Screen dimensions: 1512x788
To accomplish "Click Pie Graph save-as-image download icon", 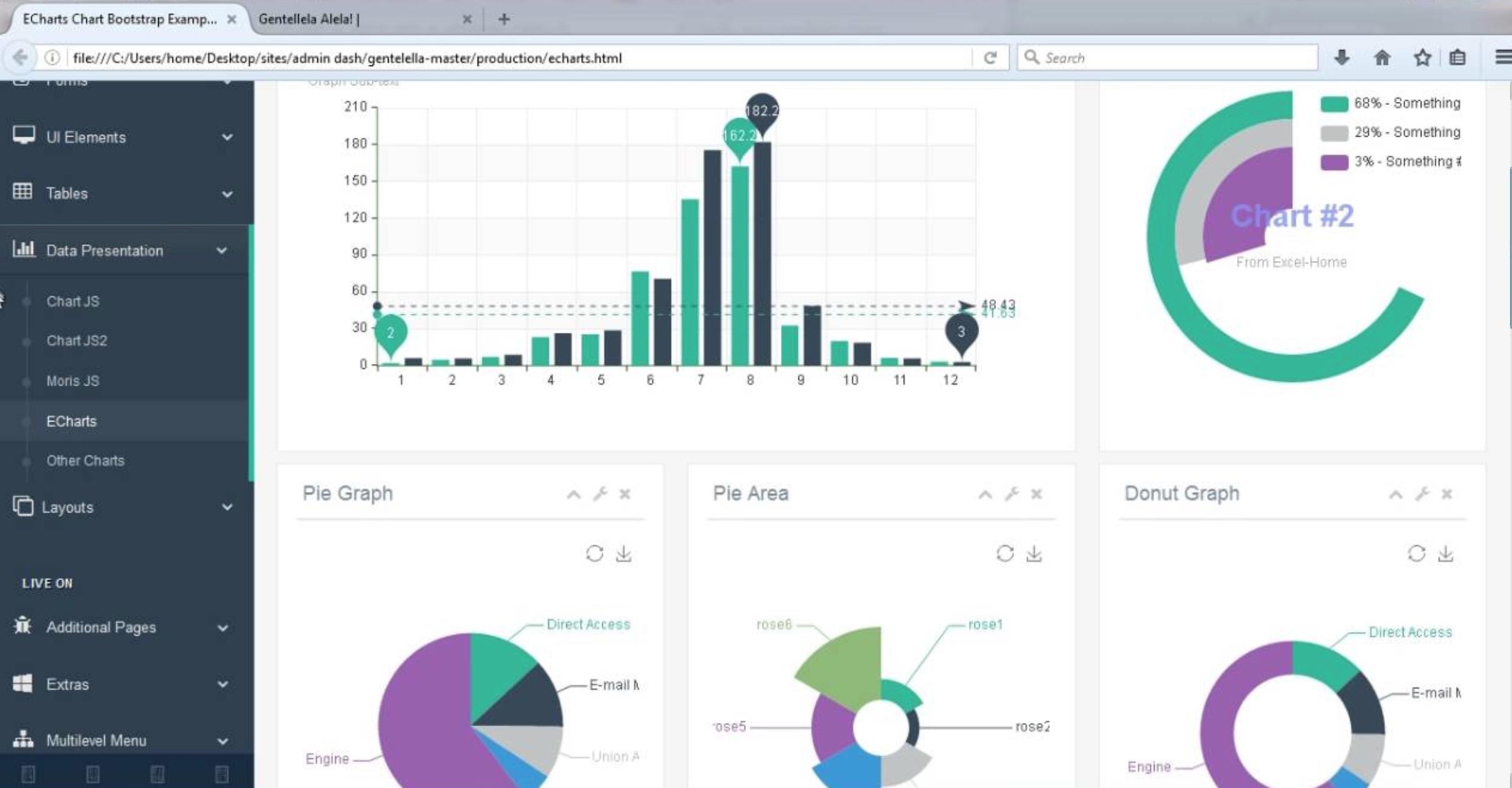I will coord(624,553).
